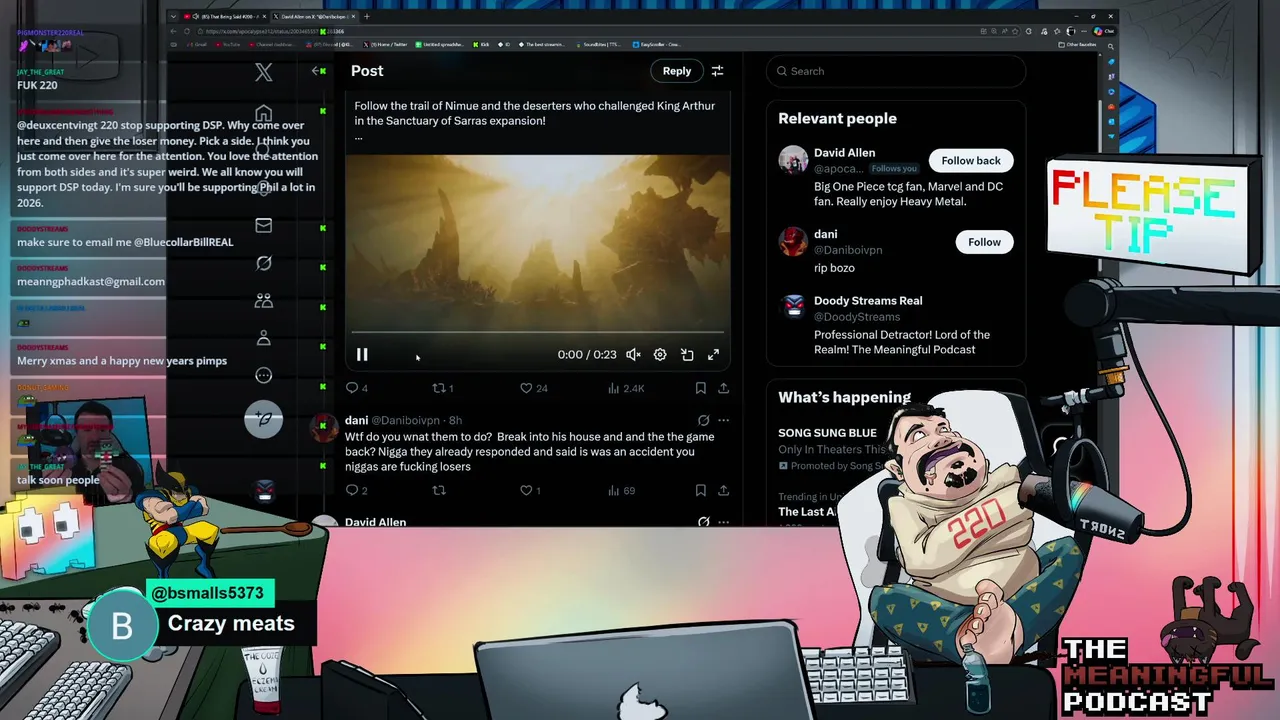
Task: Open the More circle icon in sidebar
Action: coord(263,375)
